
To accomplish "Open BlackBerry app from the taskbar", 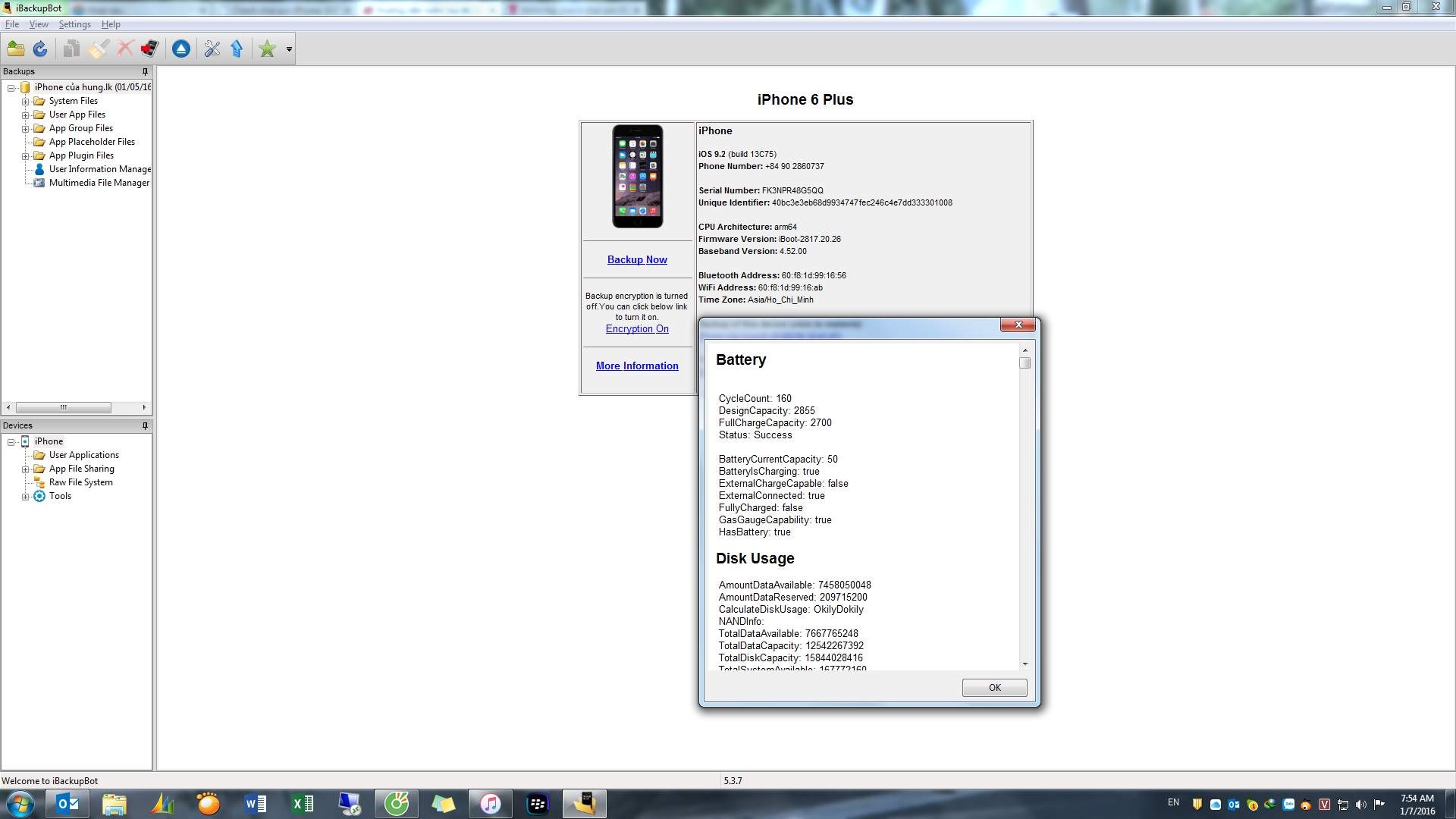I will [x=538, y=804].
